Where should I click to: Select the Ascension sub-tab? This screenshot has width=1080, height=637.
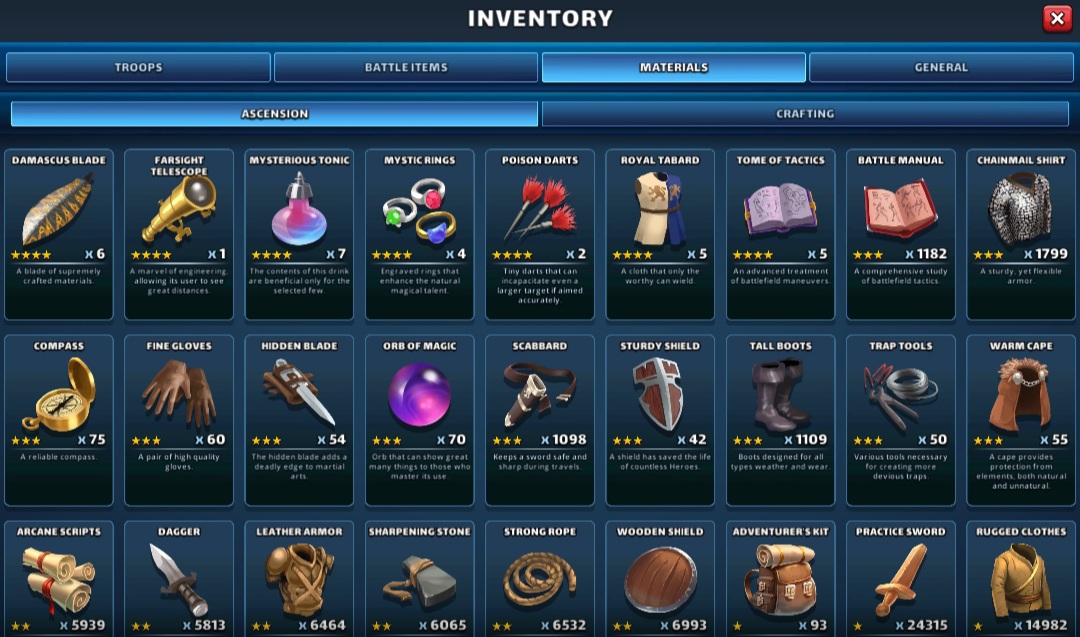pyautogui.click(x=274, y=114)
